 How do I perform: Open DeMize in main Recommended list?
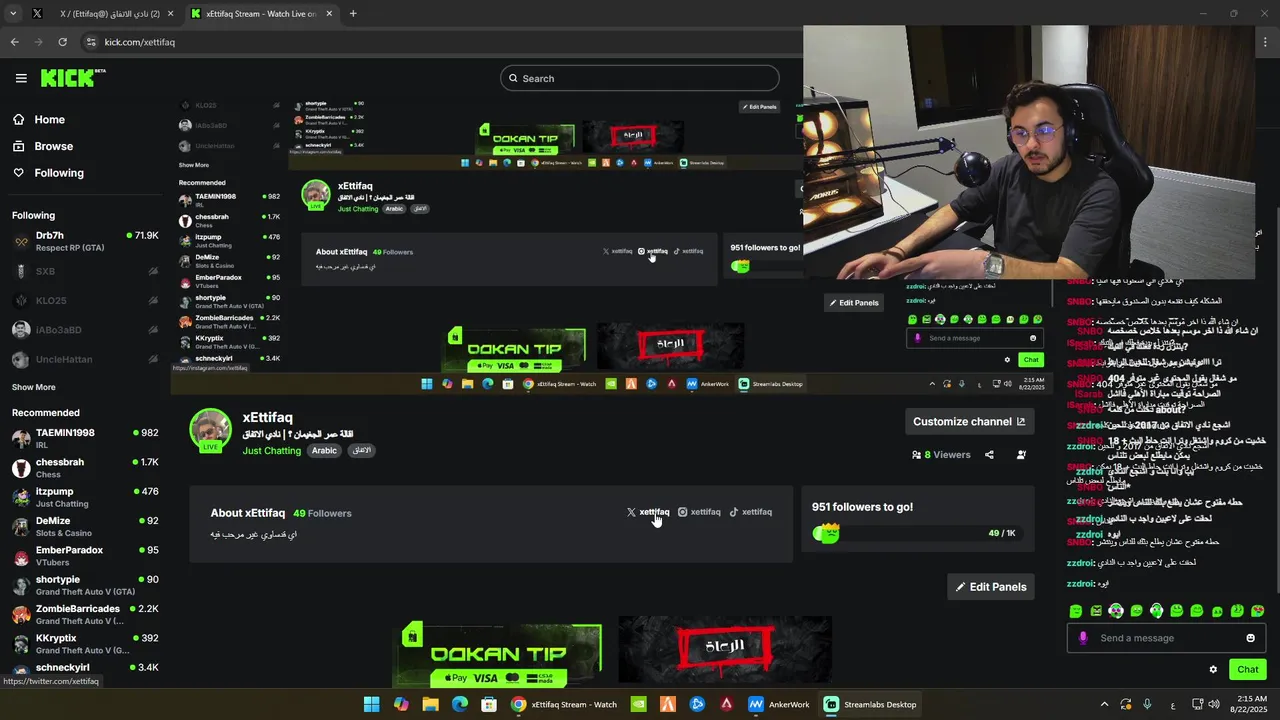point(85,526)
